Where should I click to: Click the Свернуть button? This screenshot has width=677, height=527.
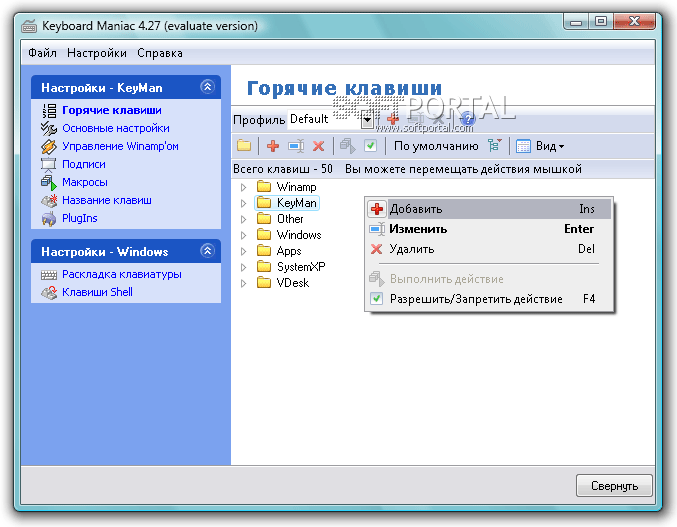[x=614, y=486]
